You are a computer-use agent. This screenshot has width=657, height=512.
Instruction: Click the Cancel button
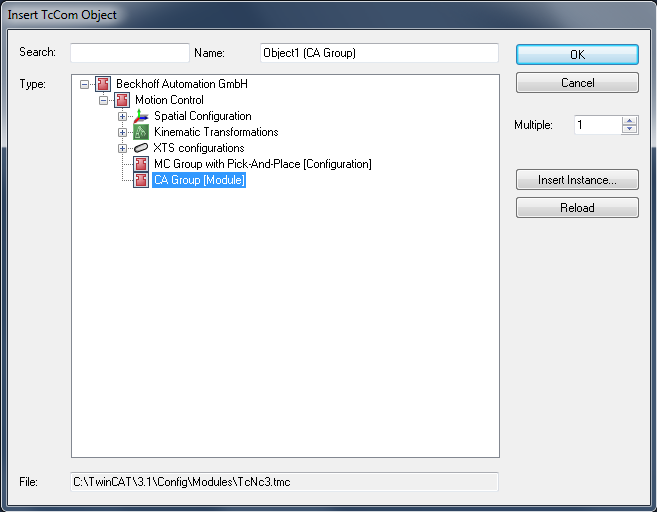pos(577,83)
